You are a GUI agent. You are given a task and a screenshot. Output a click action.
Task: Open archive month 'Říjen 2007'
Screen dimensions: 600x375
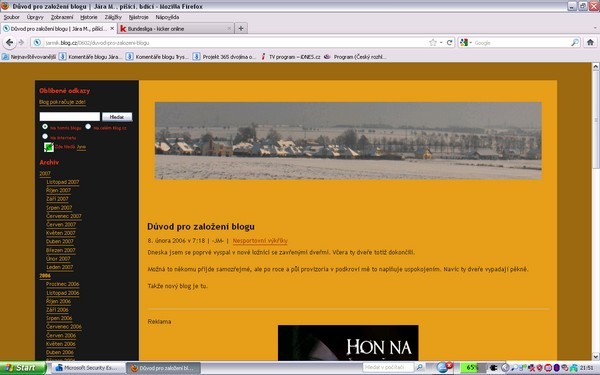(59, 191)
